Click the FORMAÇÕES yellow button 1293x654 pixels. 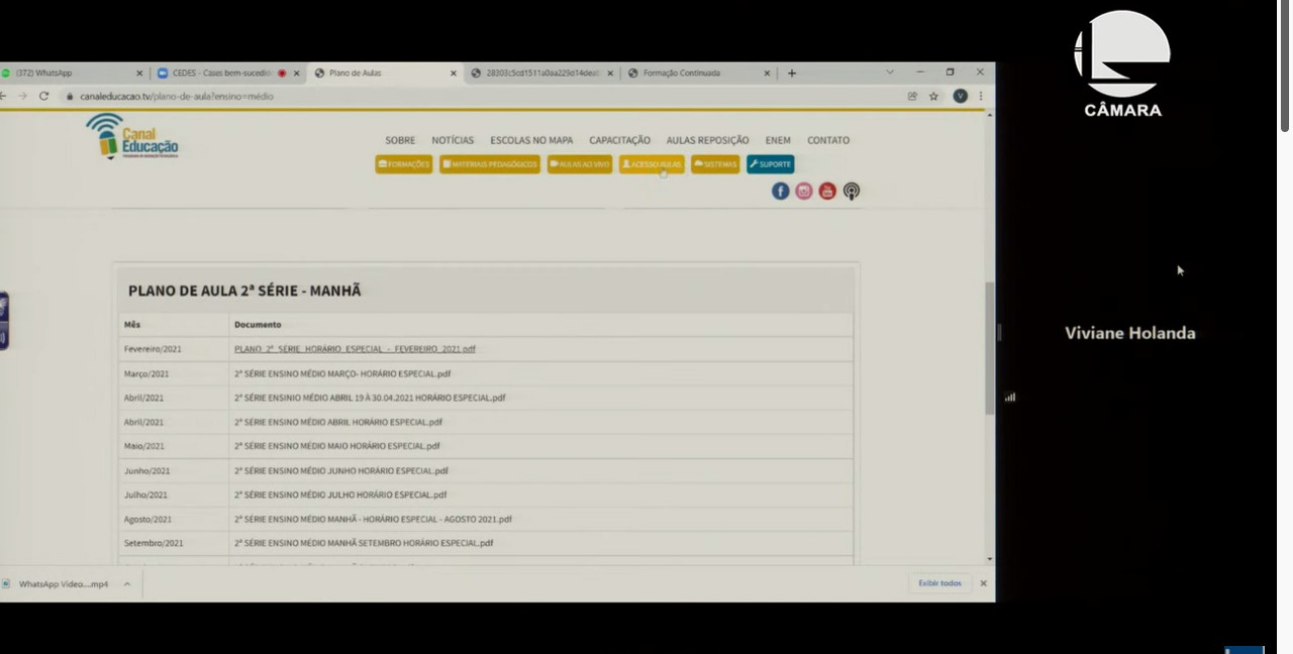click(404, 164)
